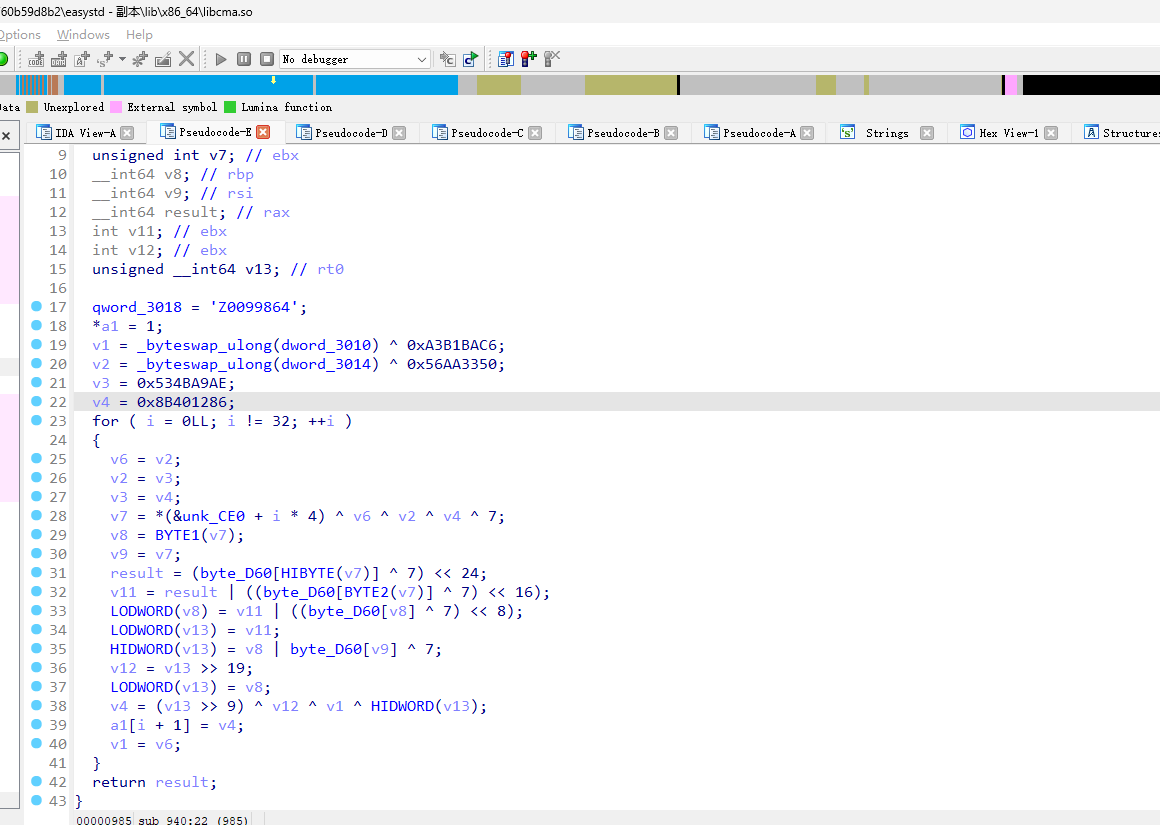This screenshot has width=1160, height=825.
Task: Select the Create Data toolbar icon
Action: click(x=58, y=59)
